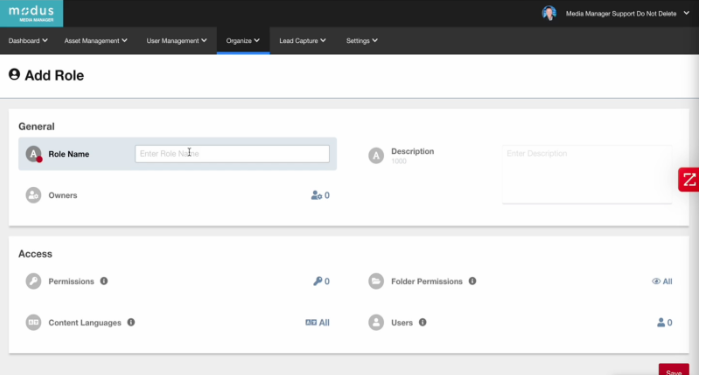This screenshot has height=377, width=703.
Task: Click the Modus Media Manager logo
Action: point(31,13)
